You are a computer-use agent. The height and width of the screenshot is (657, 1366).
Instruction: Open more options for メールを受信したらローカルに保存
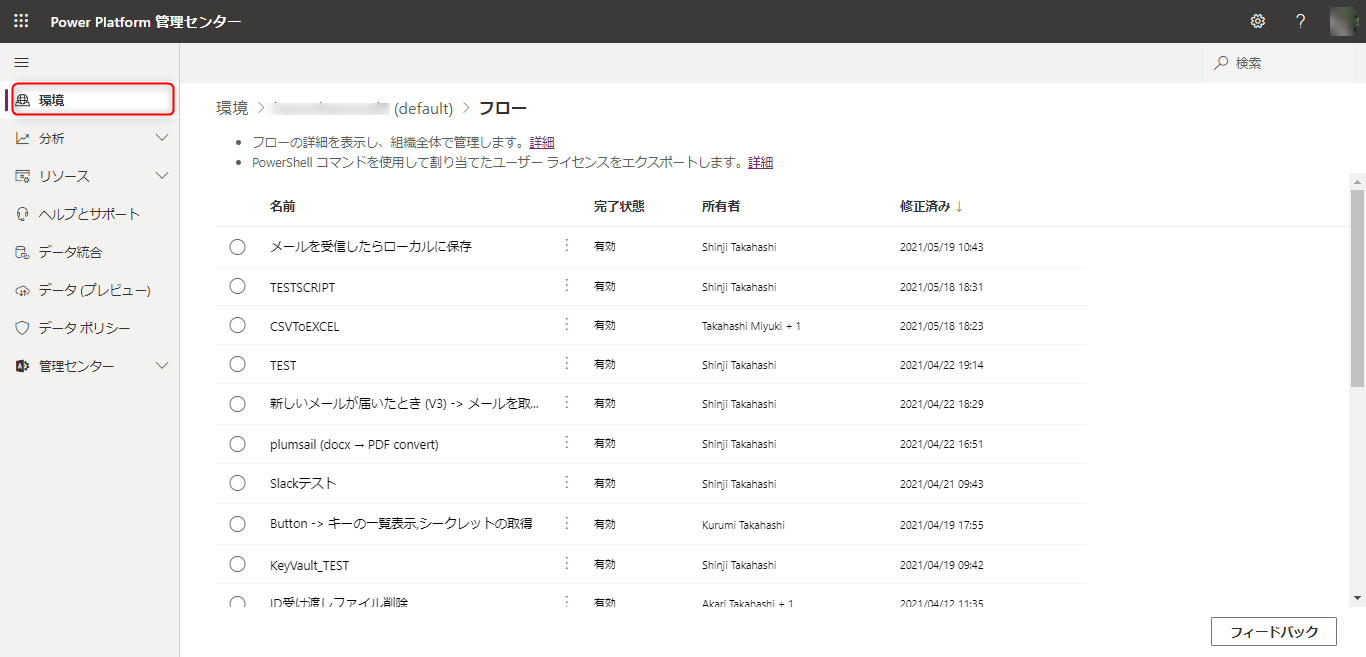tap(567, 245)
